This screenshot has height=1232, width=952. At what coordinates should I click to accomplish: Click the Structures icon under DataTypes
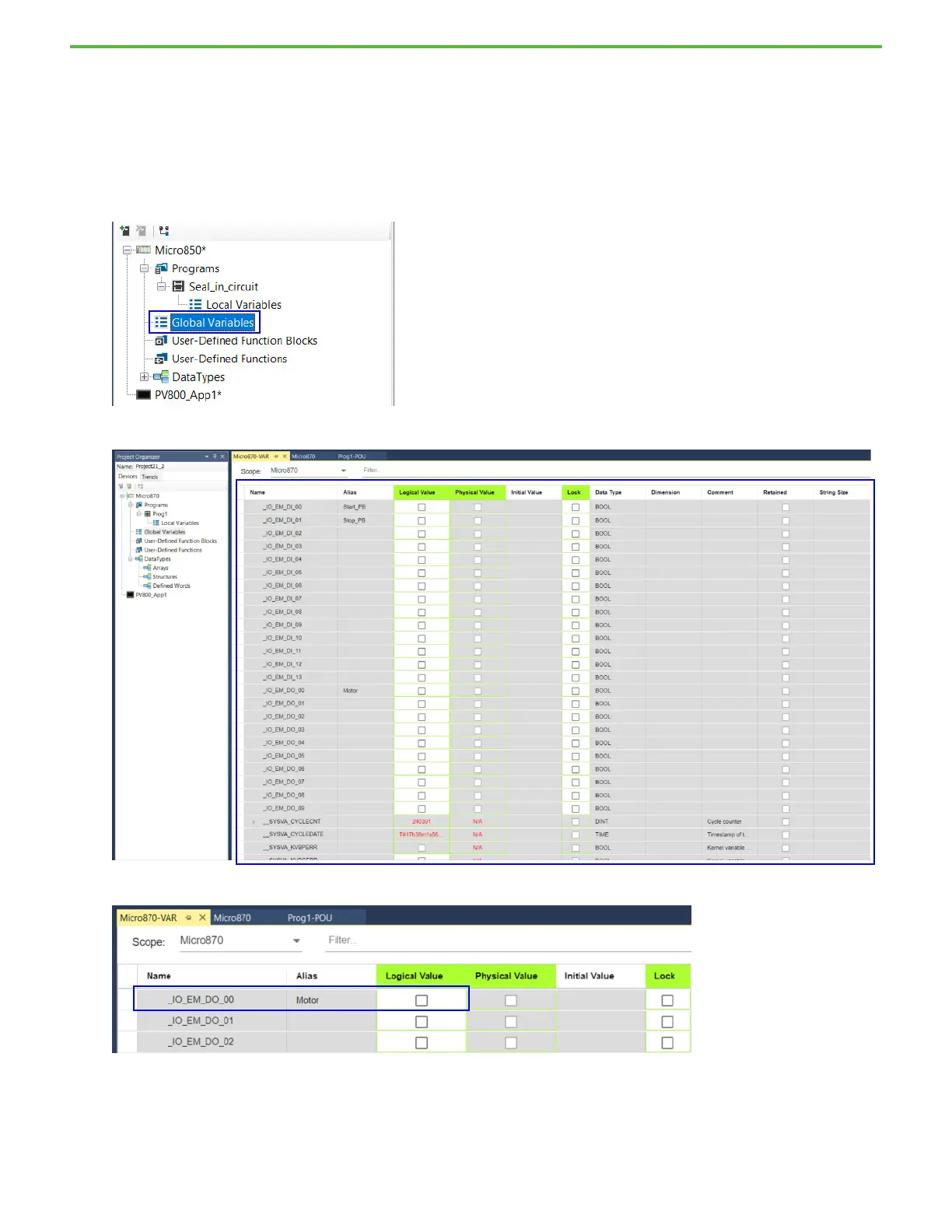click(x=148, y=576)
